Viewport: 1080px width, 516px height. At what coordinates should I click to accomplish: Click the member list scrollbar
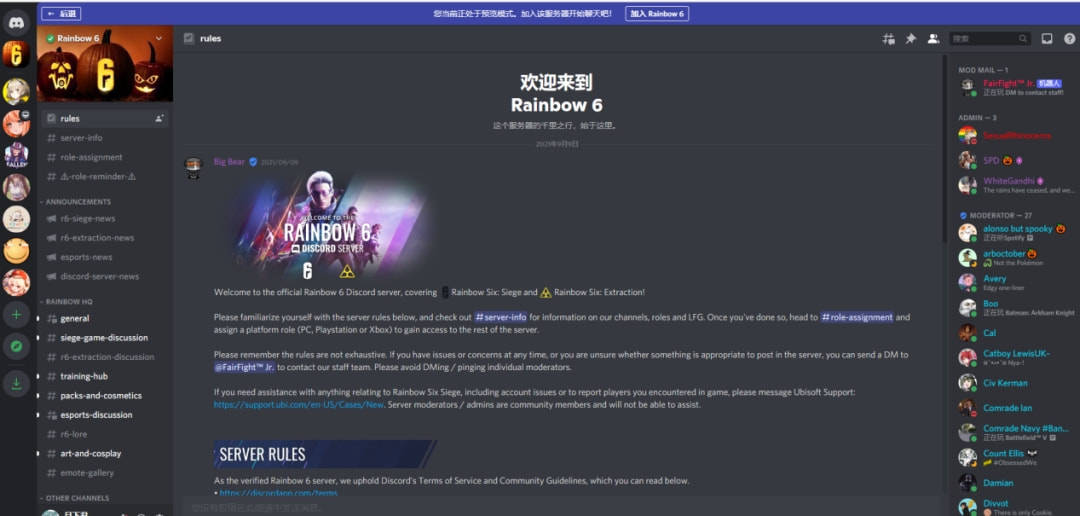pos(946,147)
